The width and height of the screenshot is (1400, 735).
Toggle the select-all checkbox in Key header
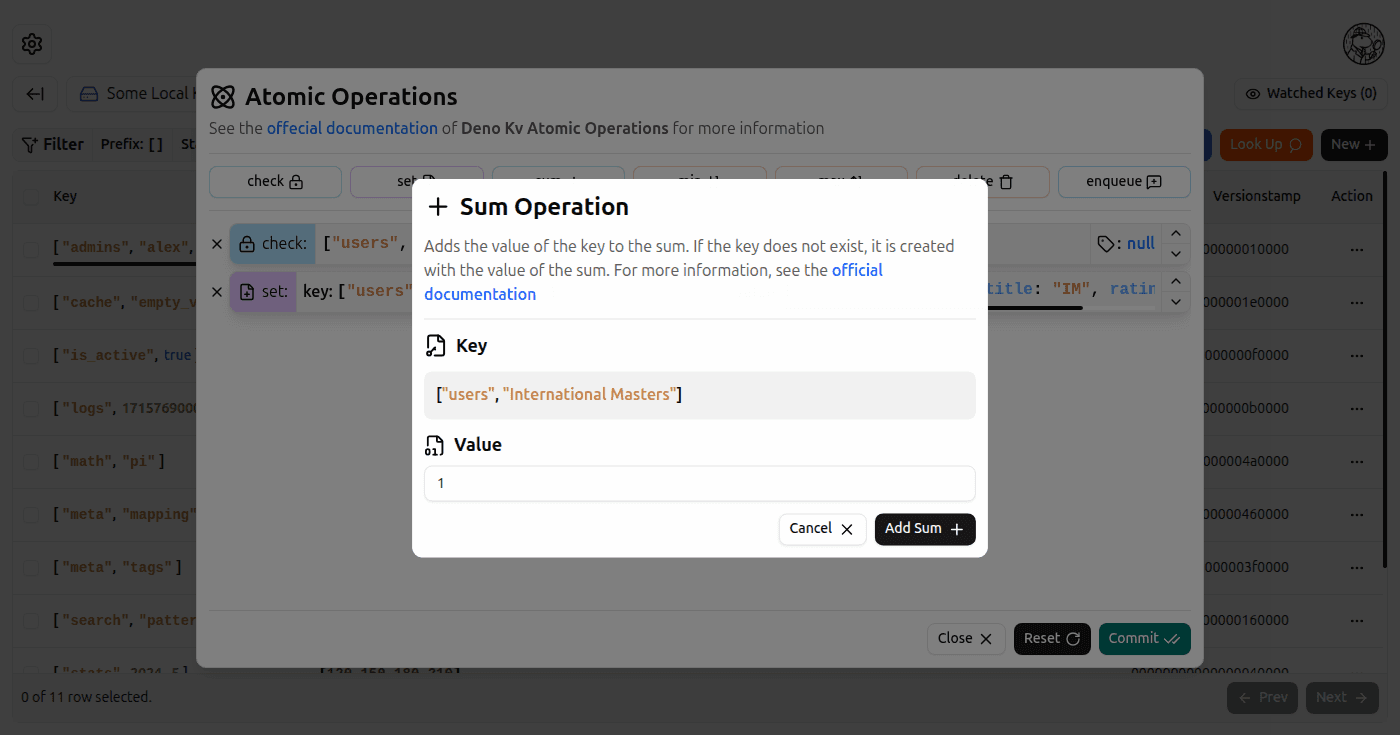[32, 196]
